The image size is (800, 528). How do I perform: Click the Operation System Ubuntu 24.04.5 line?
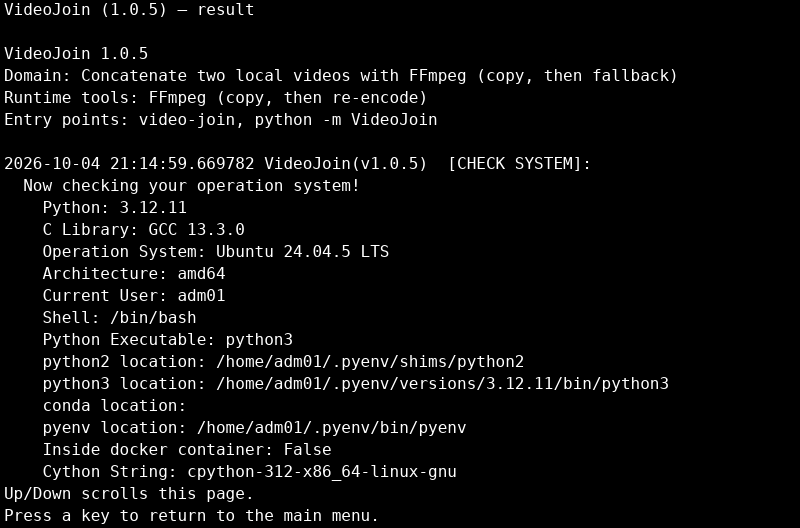click(216, 251)
